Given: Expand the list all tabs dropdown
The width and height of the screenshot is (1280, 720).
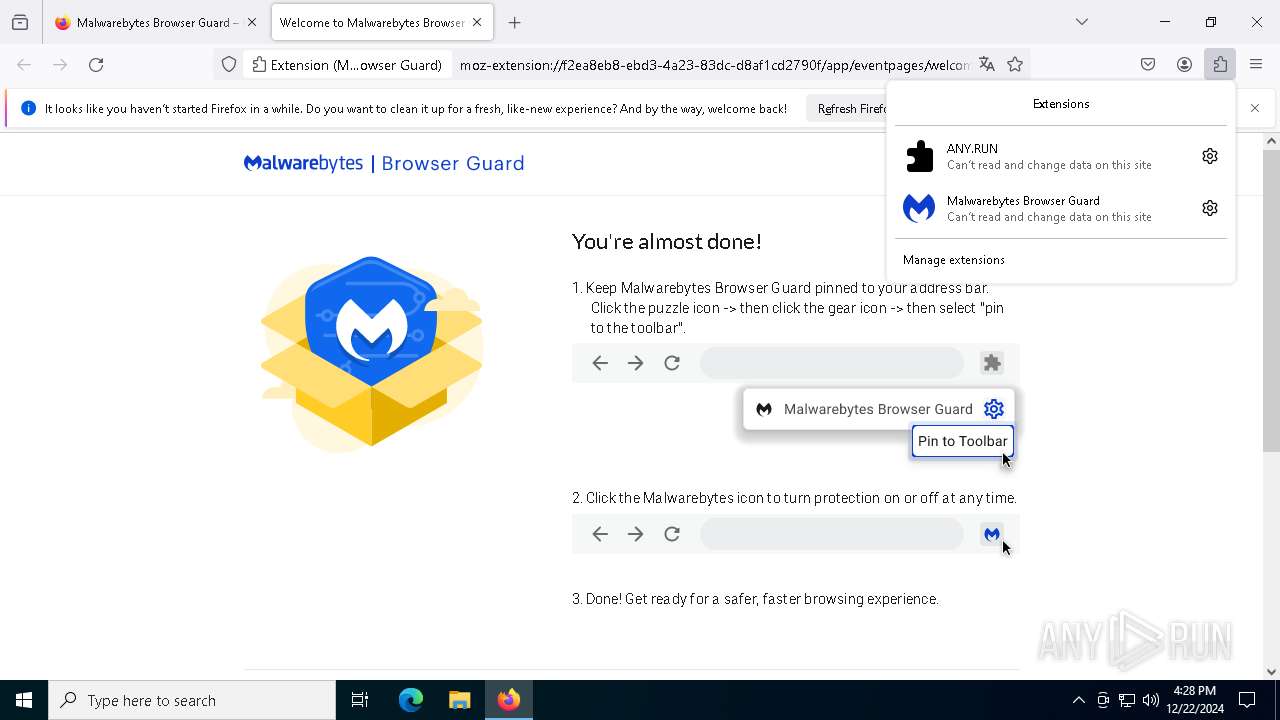Looking at the screenshot, I should click(1082, 22).
